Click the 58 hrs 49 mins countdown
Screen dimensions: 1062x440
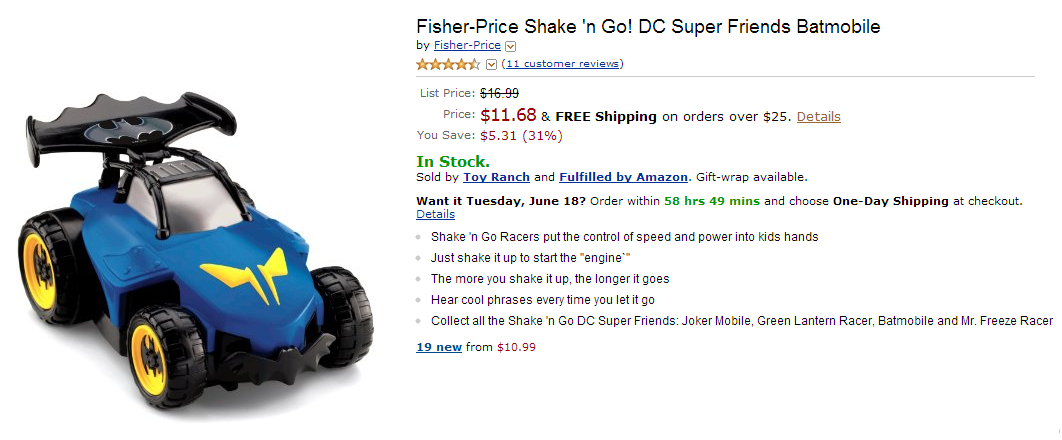tap(711, 201)
